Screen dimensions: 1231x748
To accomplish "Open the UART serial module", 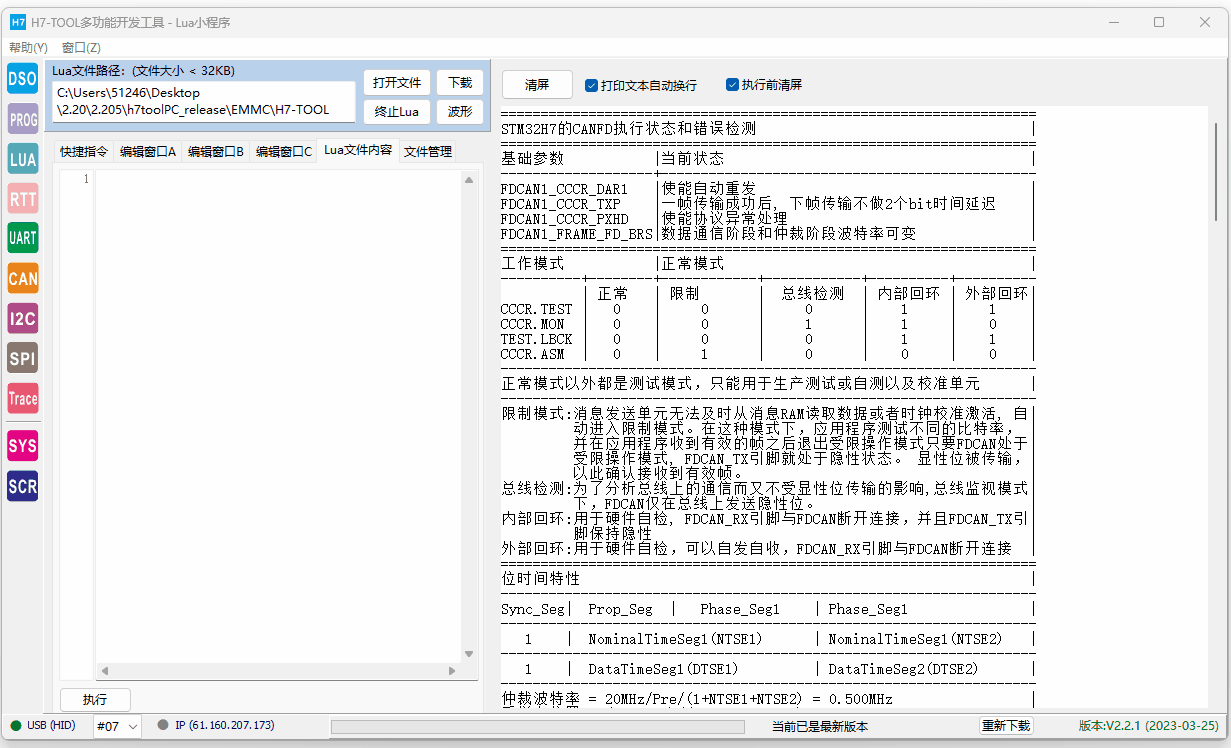I will 22,238.
